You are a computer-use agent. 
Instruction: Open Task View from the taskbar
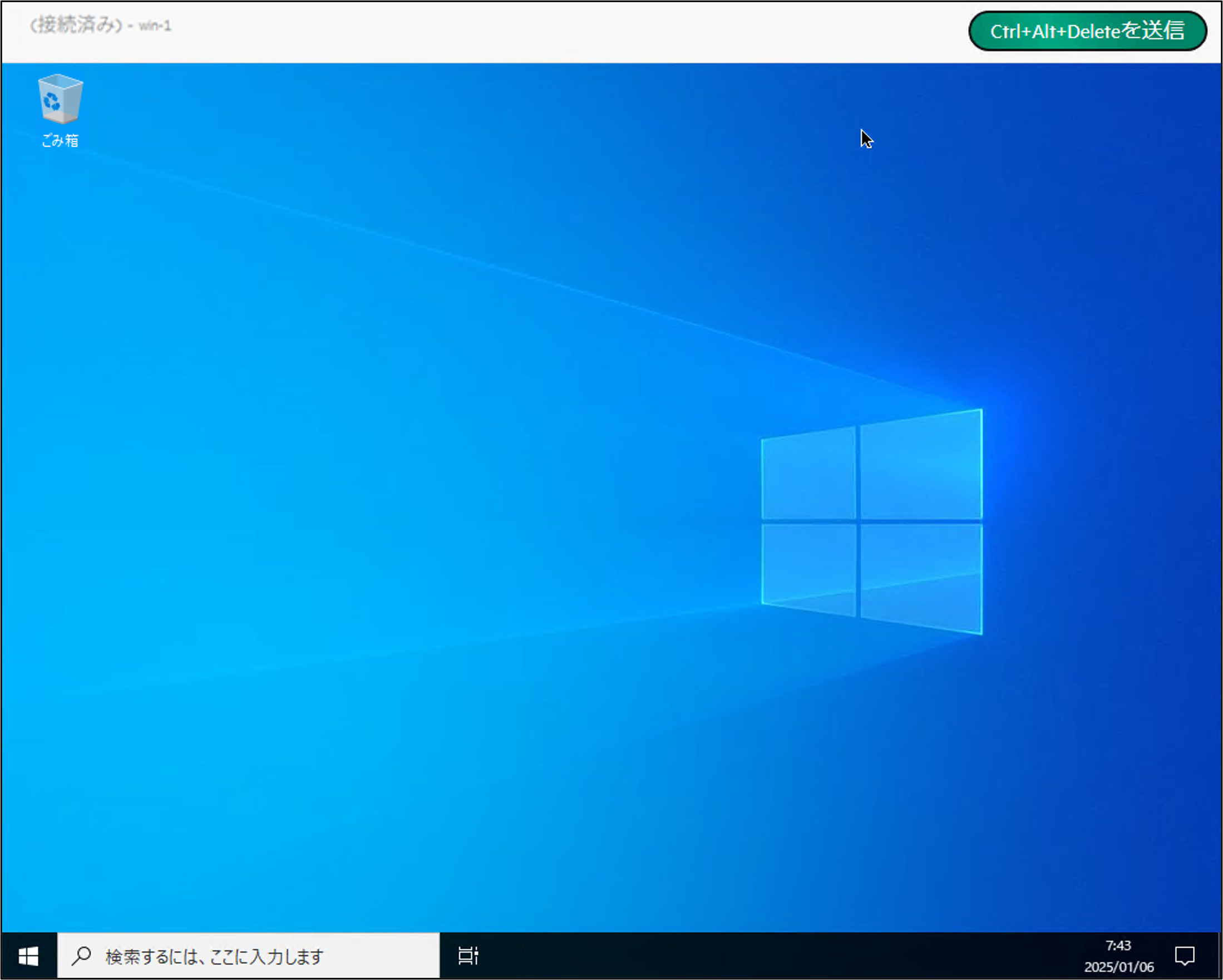click(468, 956)
